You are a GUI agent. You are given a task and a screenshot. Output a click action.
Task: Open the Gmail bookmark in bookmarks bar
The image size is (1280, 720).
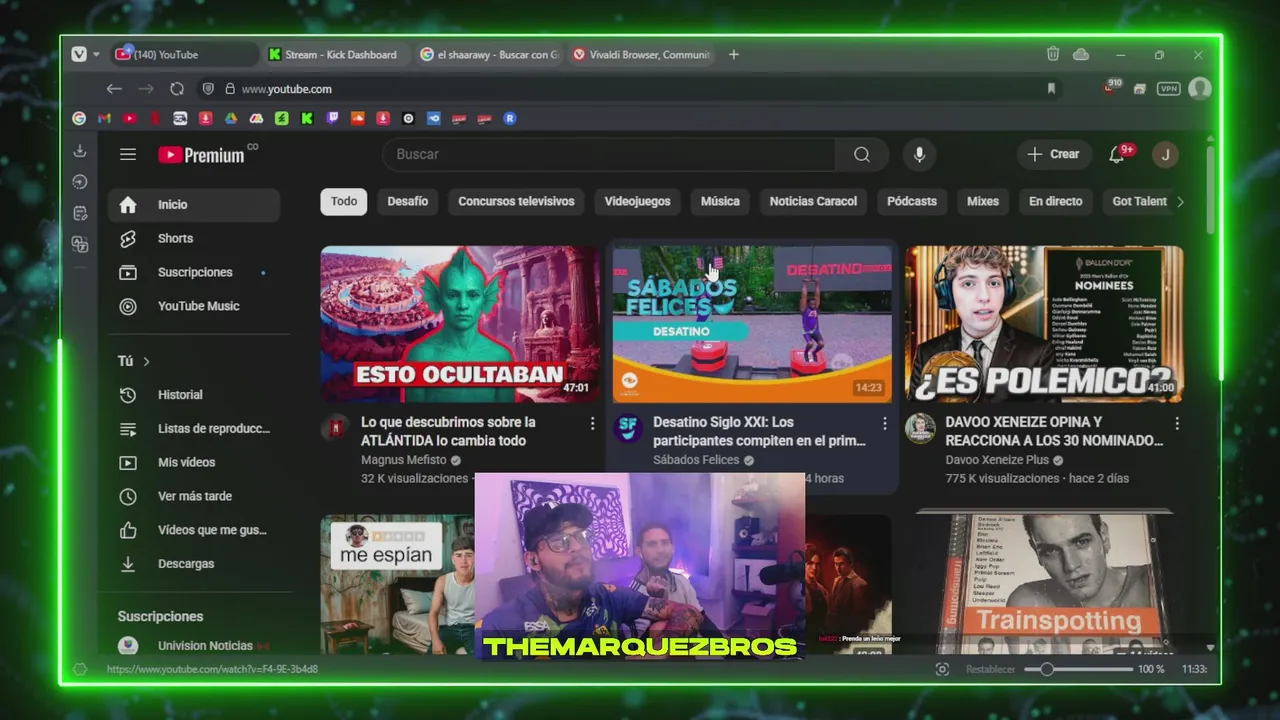click(x=104, y=118)
